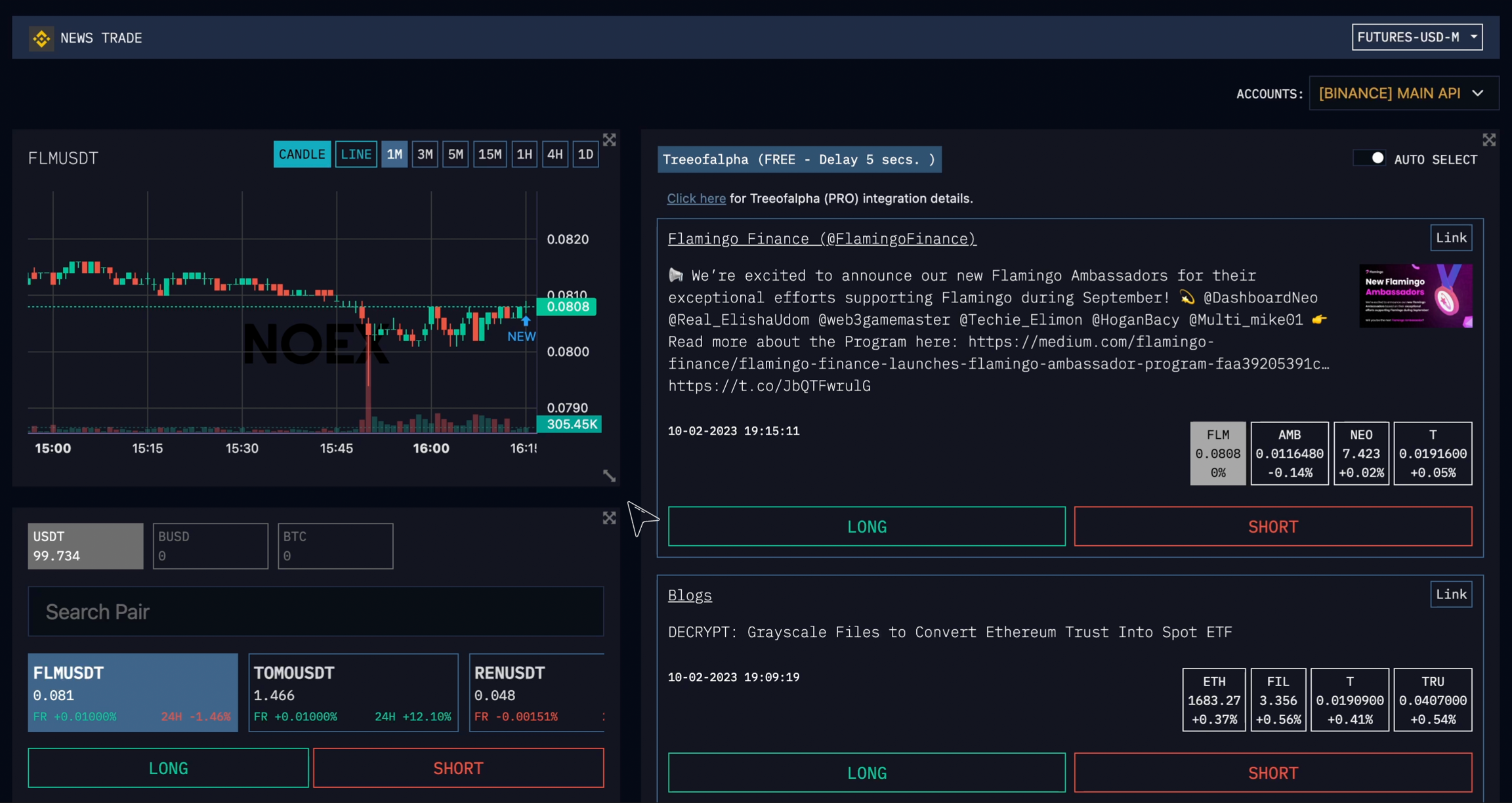Screen dimensions: 1512x803
Task: Switch chart to CANDLE mode
Action: [302, 154]
